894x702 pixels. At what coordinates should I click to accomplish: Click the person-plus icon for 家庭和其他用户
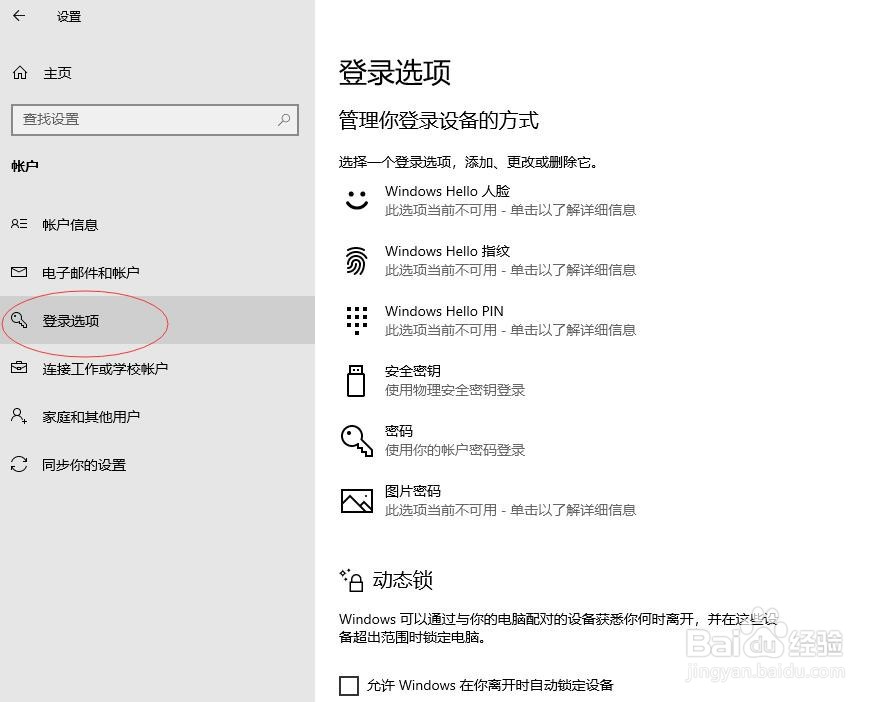pos(19,416)
